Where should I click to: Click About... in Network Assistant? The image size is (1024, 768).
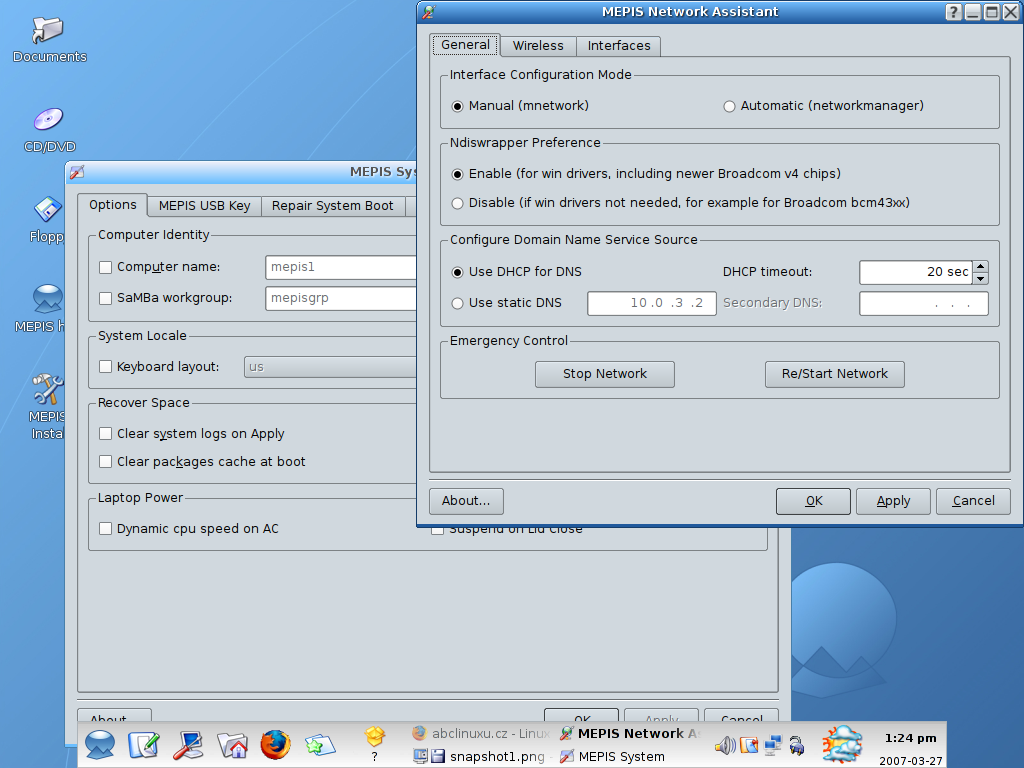pyautogui.click(x=466, y=501)
